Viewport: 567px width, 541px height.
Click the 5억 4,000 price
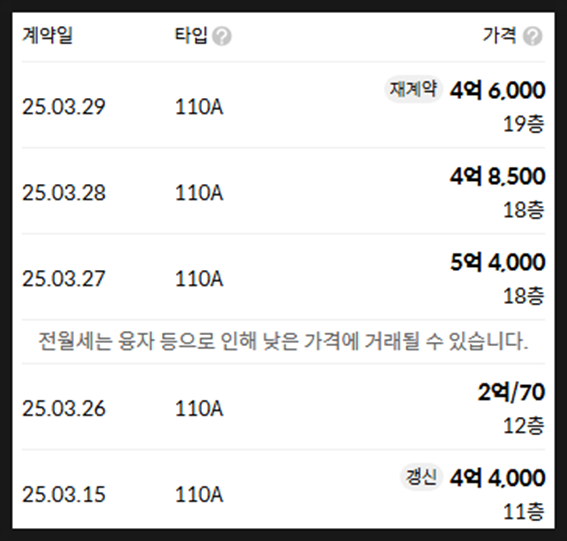pyautogui.click(x=498, y=262)
